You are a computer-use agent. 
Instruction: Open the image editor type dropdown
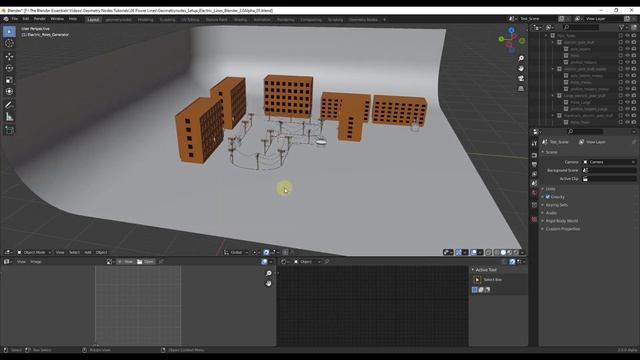(8, 262)
